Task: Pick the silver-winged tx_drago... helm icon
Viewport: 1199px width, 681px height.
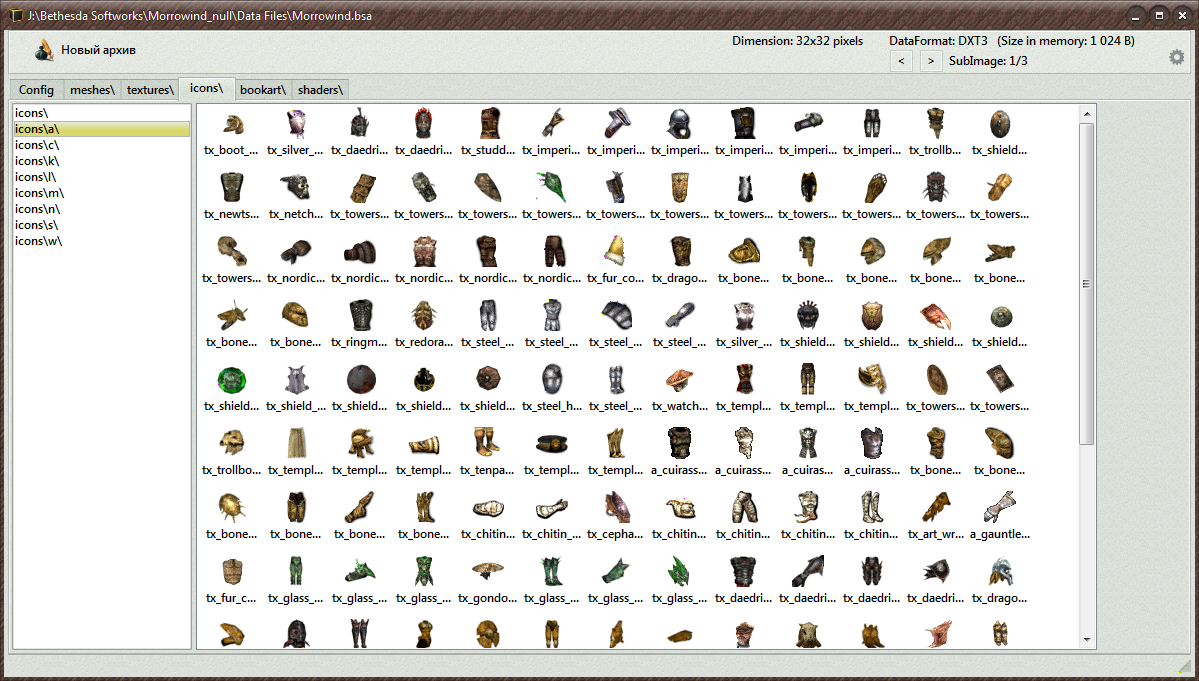Action: [1000, 572]
